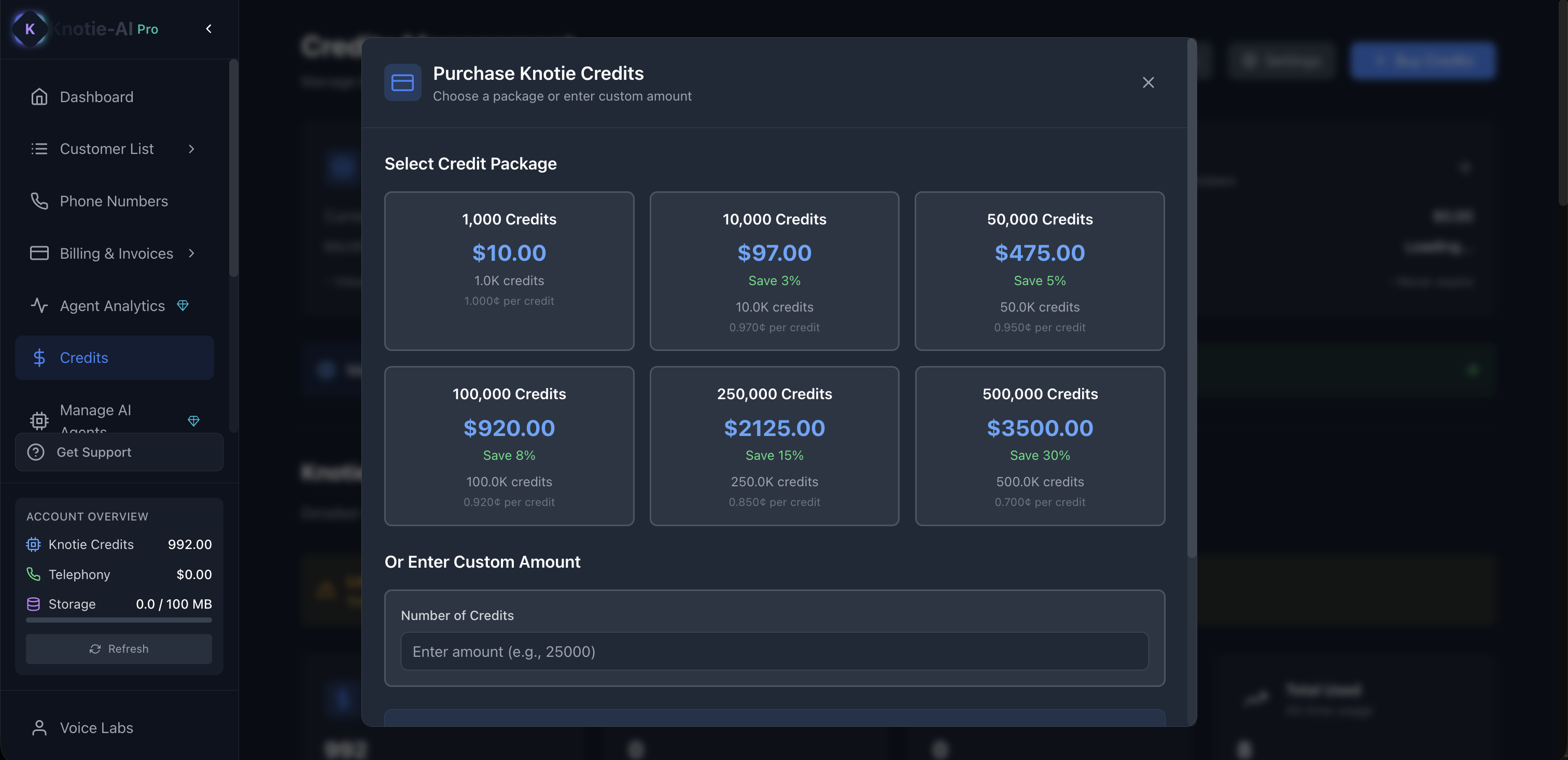The width and height of the screenshot is (1568, 760).
Task: Open Agent Analytics in the sidebar
Action: [x=112, y=305]
